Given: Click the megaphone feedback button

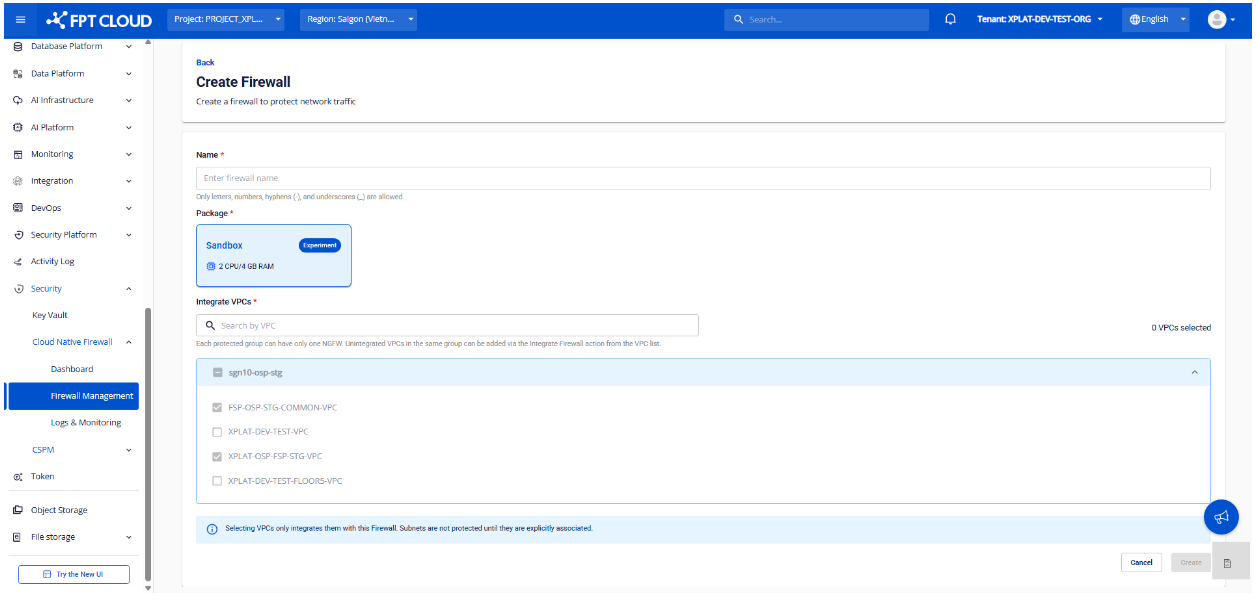Looking at the screenshot, I should pyautogui.click(x=1221, y=517).
